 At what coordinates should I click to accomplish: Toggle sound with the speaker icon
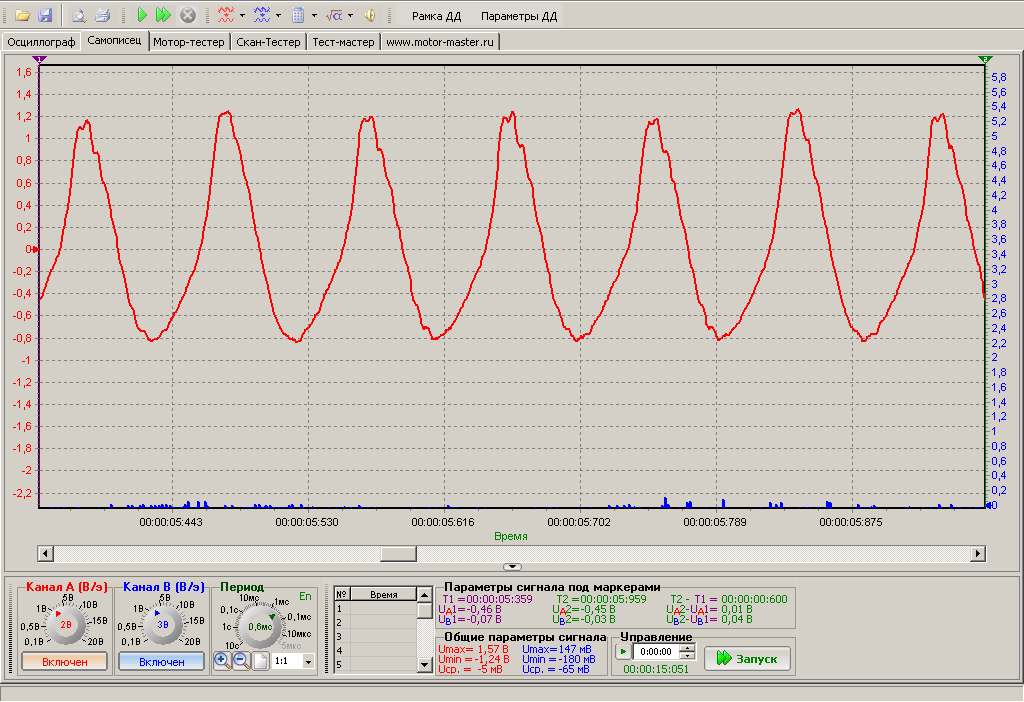[370, 15]
